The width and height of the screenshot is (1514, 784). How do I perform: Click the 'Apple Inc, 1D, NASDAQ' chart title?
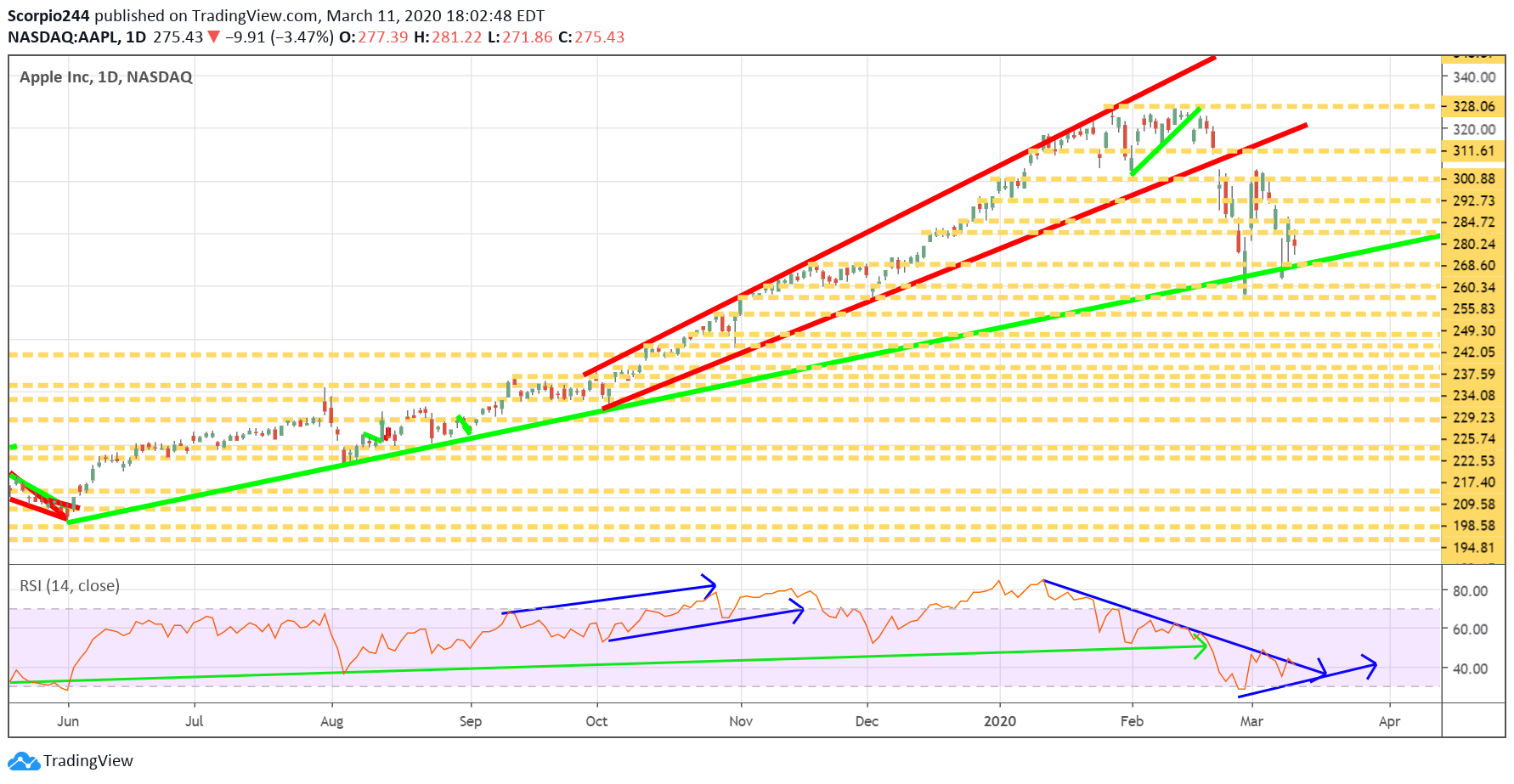pyautogui.click(x=106, y=77)
